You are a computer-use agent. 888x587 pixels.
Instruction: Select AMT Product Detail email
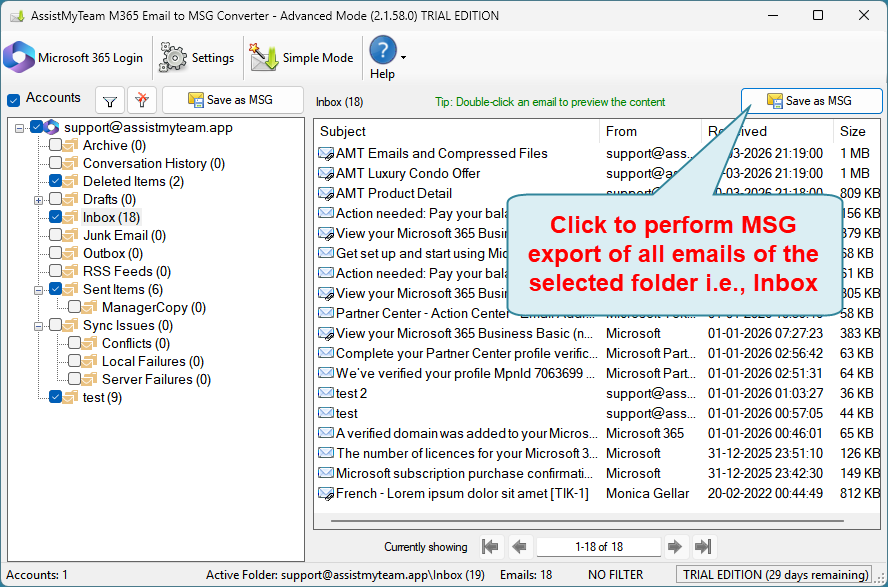394,194
